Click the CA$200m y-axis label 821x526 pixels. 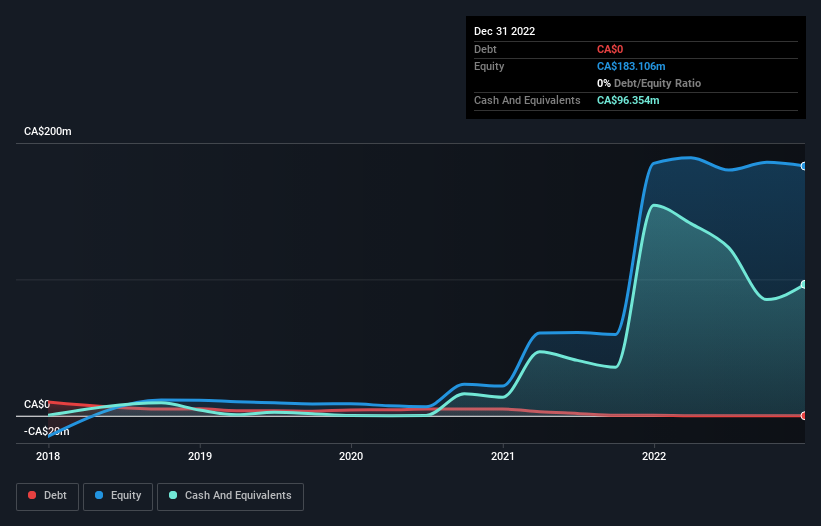click(x=48, y=131)
